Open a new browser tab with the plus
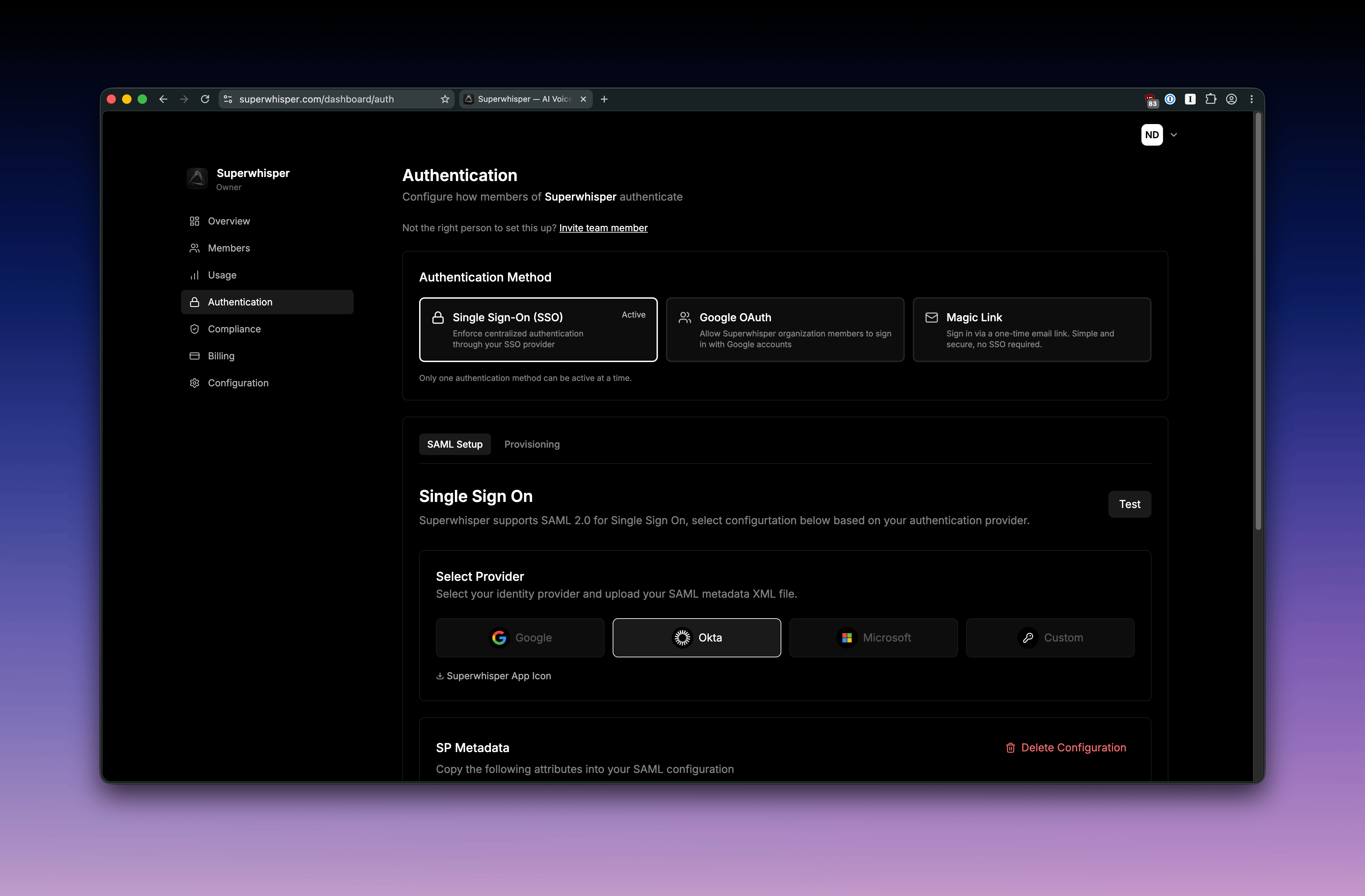Screen dimensions: 1365x896 (x=604, y=99)
